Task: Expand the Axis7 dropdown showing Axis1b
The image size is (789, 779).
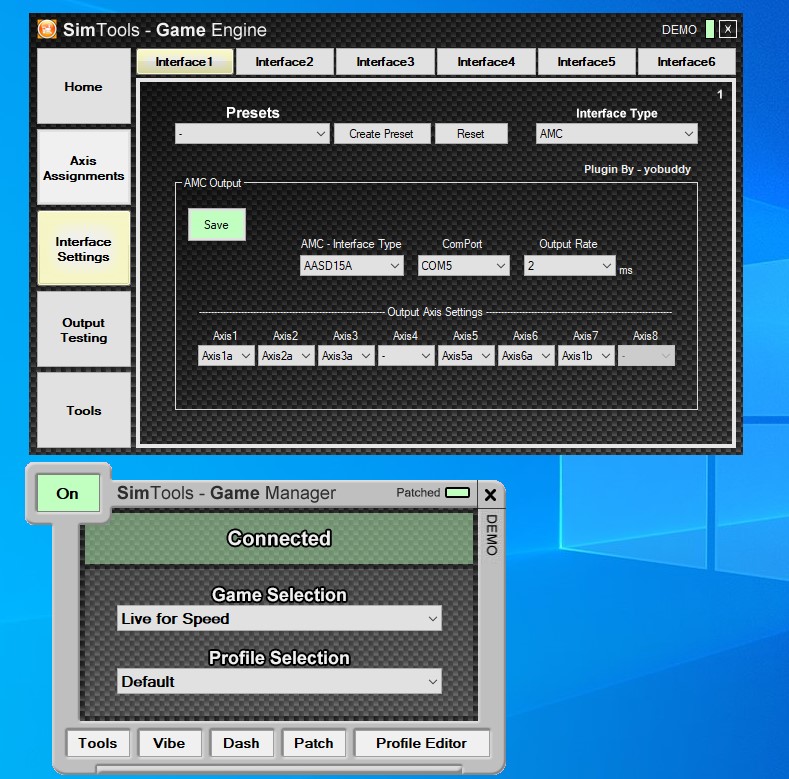Action: click(x=586, y=356)
